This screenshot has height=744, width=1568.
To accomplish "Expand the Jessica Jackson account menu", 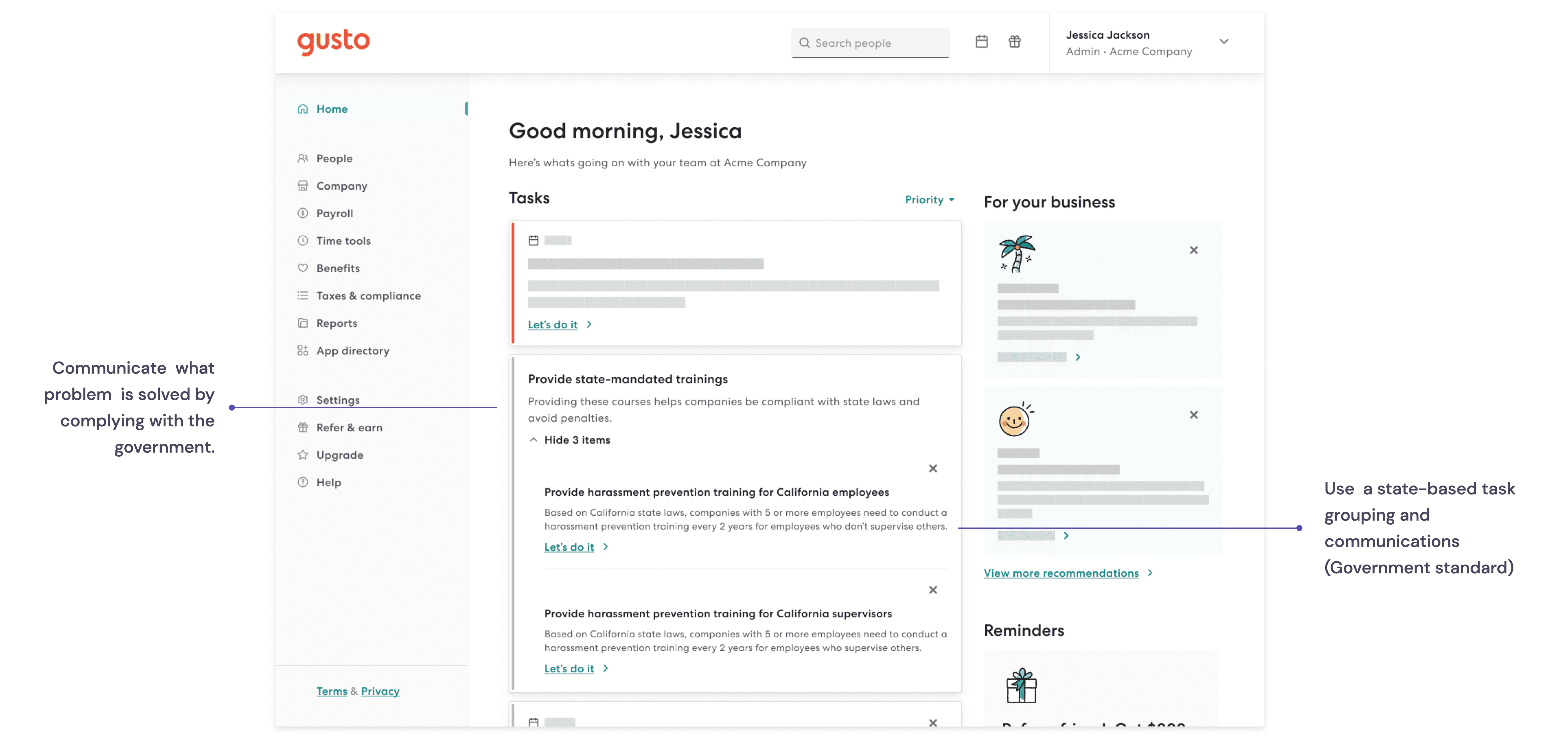I will pyautogui.click(x=1223, y=41).
